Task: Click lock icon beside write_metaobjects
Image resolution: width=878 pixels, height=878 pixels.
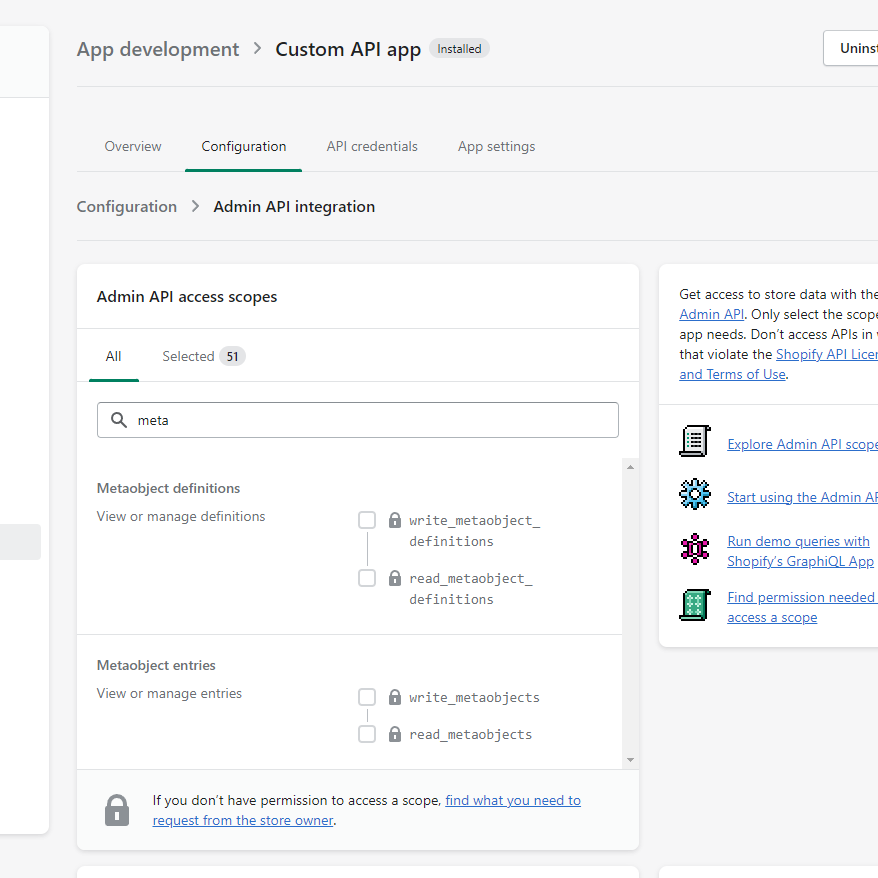Action: 395,697
